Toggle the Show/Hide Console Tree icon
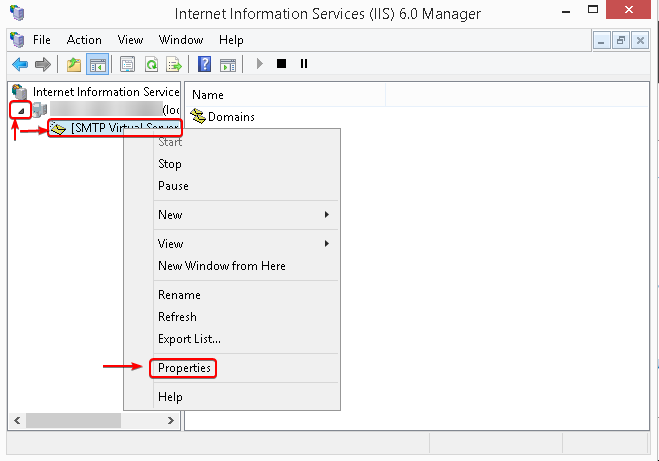The height and width of the screenshot is (461, 659). 98,64
